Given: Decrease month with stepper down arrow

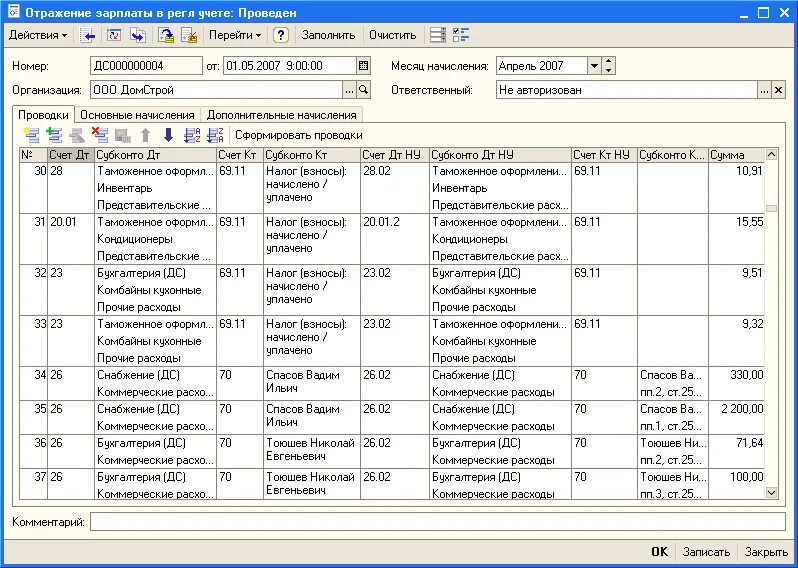Looking at the screenshot, I should [609, 70].
